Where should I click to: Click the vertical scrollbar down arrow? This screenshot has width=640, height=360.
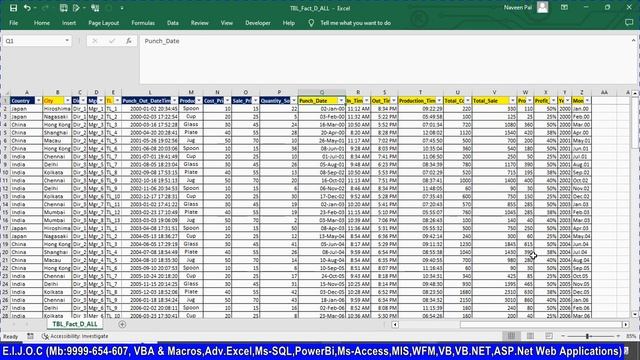(635, 314)
